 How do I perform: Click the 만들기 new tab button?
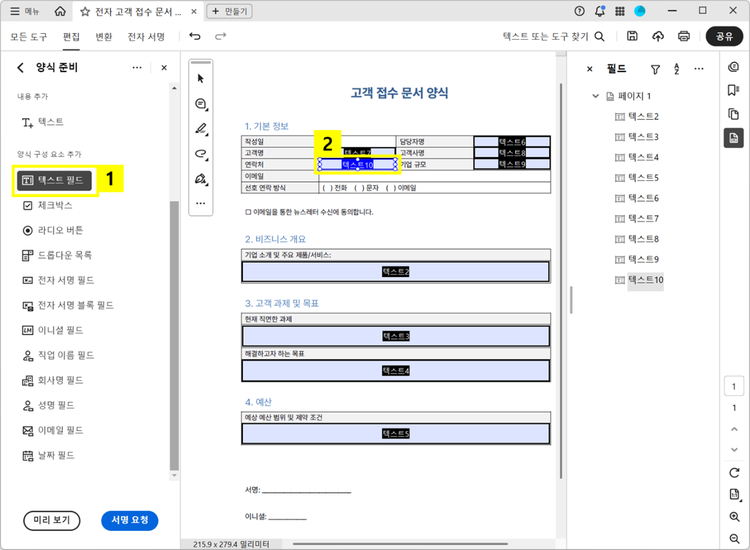[230, 11]
